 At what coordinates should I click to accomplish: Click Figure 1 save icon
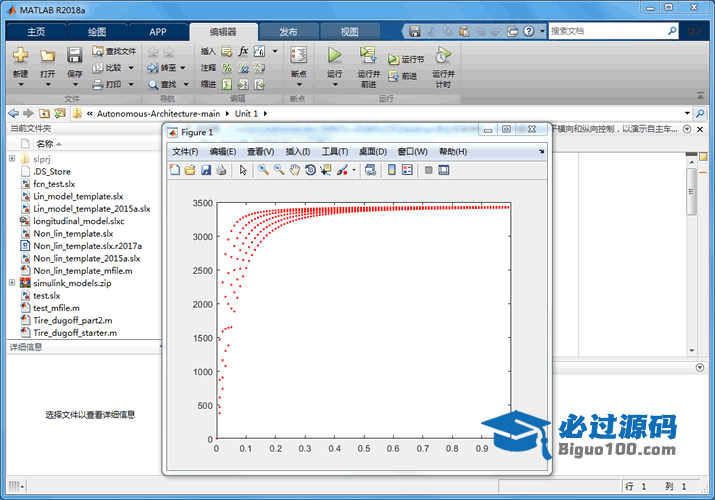[x=206, y=170]
